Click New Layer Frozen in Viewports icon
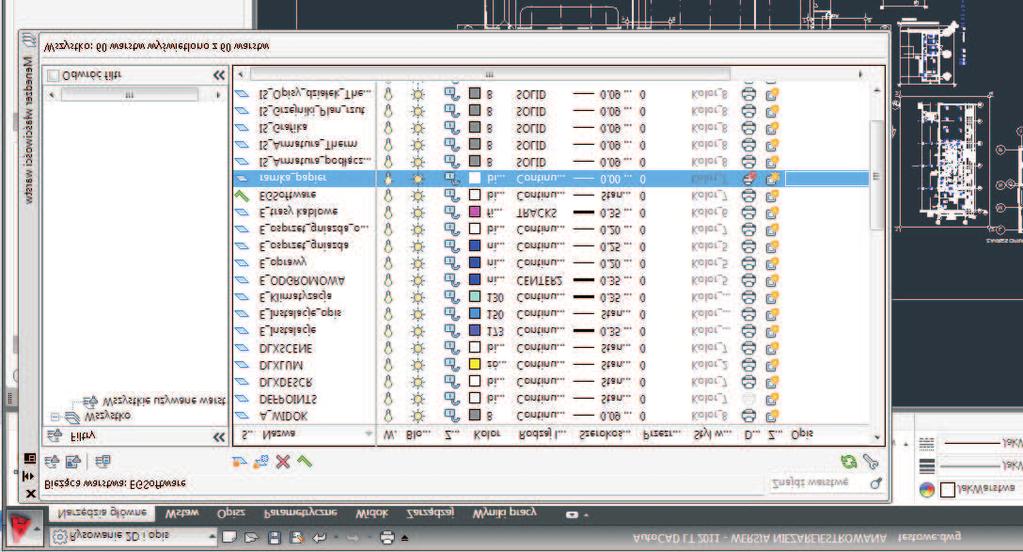This screenshot has height=552, width=1023. (261, 462)
